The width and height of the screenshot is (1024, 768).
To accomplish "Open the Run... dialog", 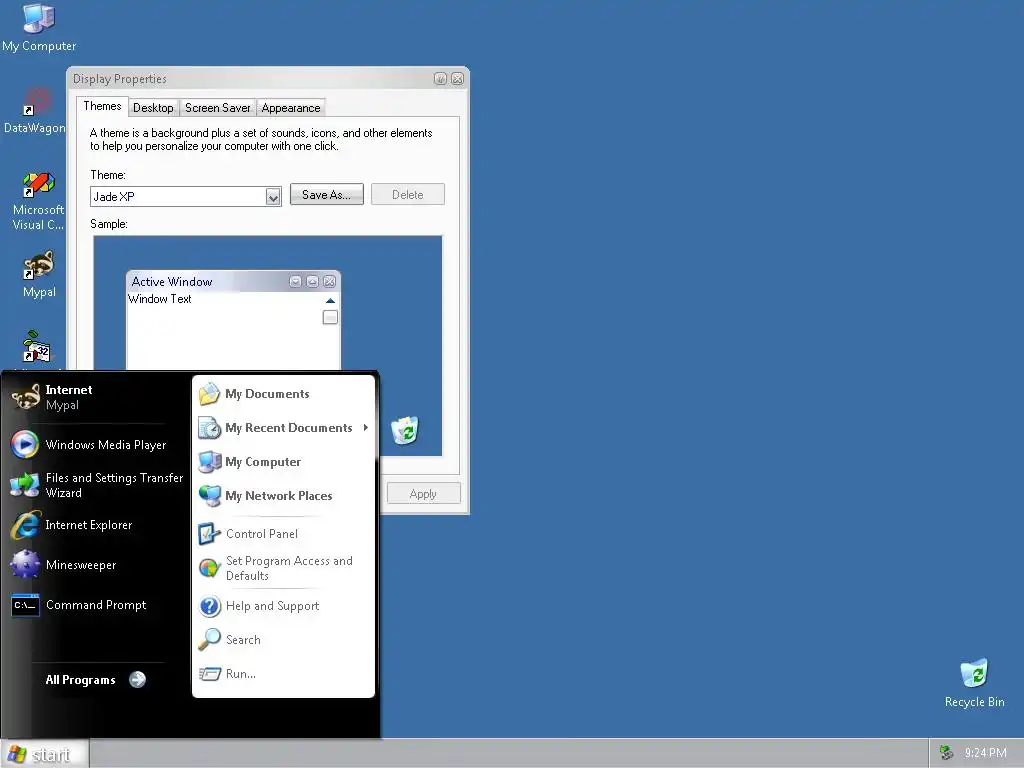I will coord(283,674).
